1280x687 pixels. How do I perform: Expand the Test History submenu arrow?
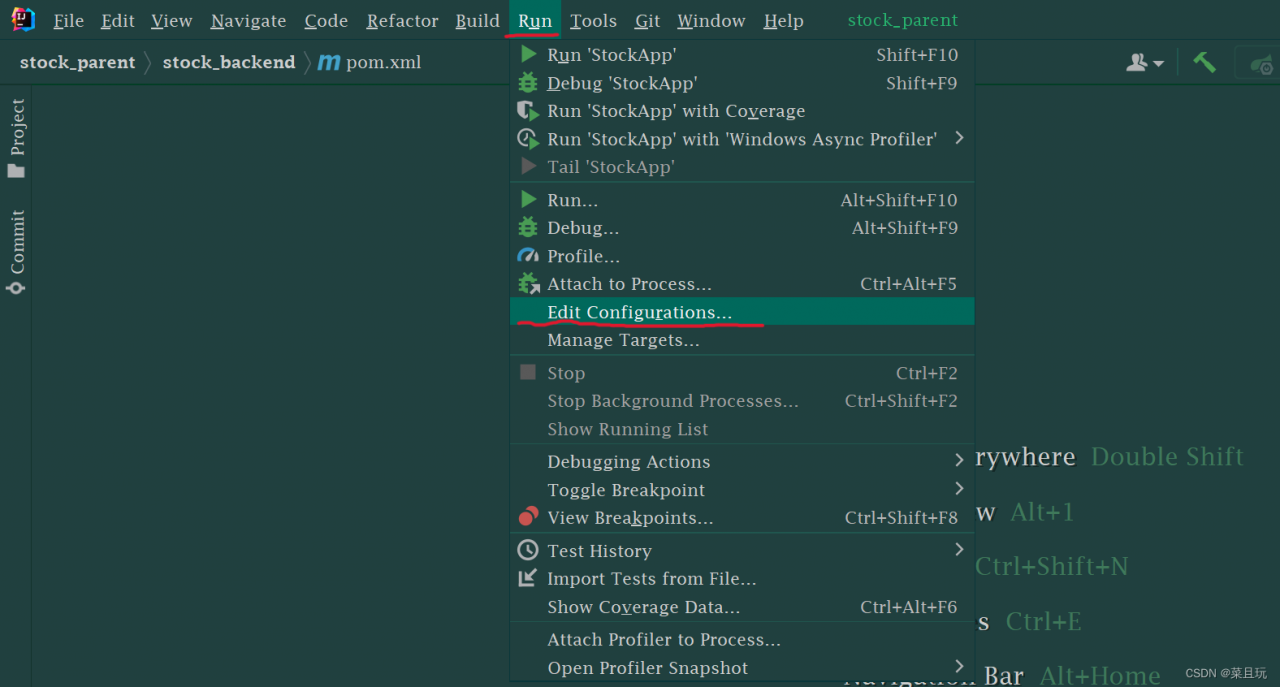[959, 549]
